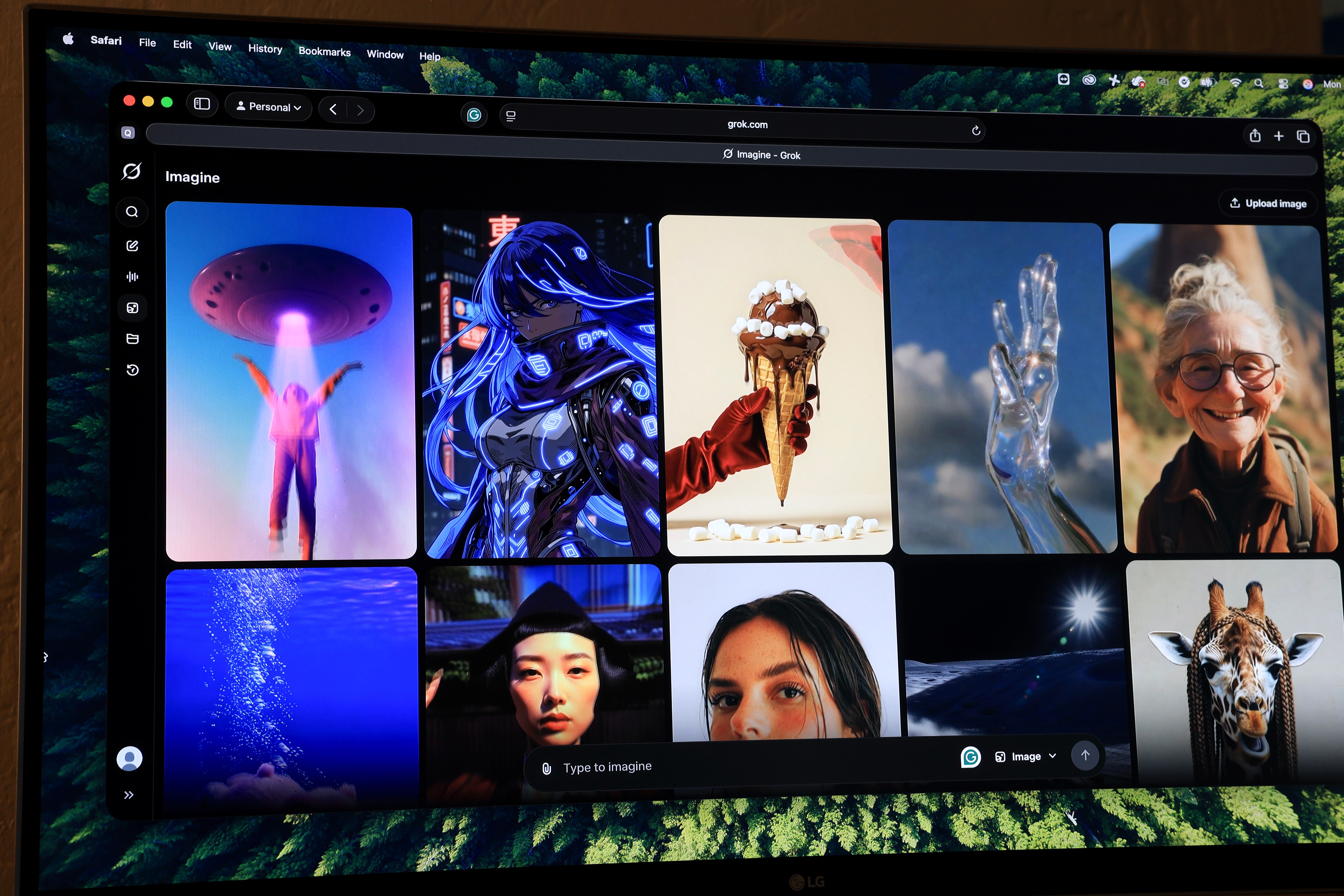
Task: Open the Bookmarks menu
Action: click(324, 52)
